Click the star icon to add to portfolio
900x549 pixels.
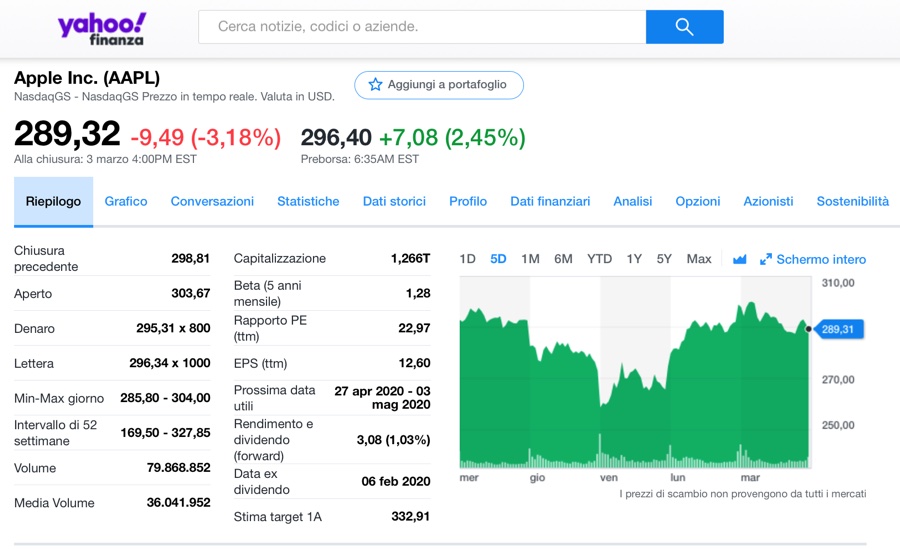click(x=376, y=85)
